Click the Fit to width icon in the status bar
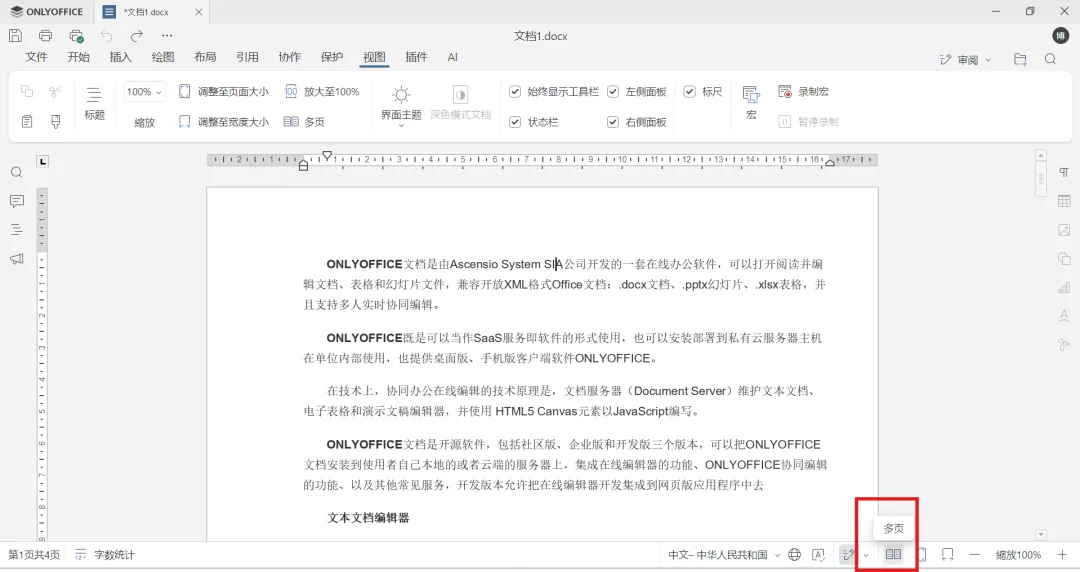 (x=948, y=555)
